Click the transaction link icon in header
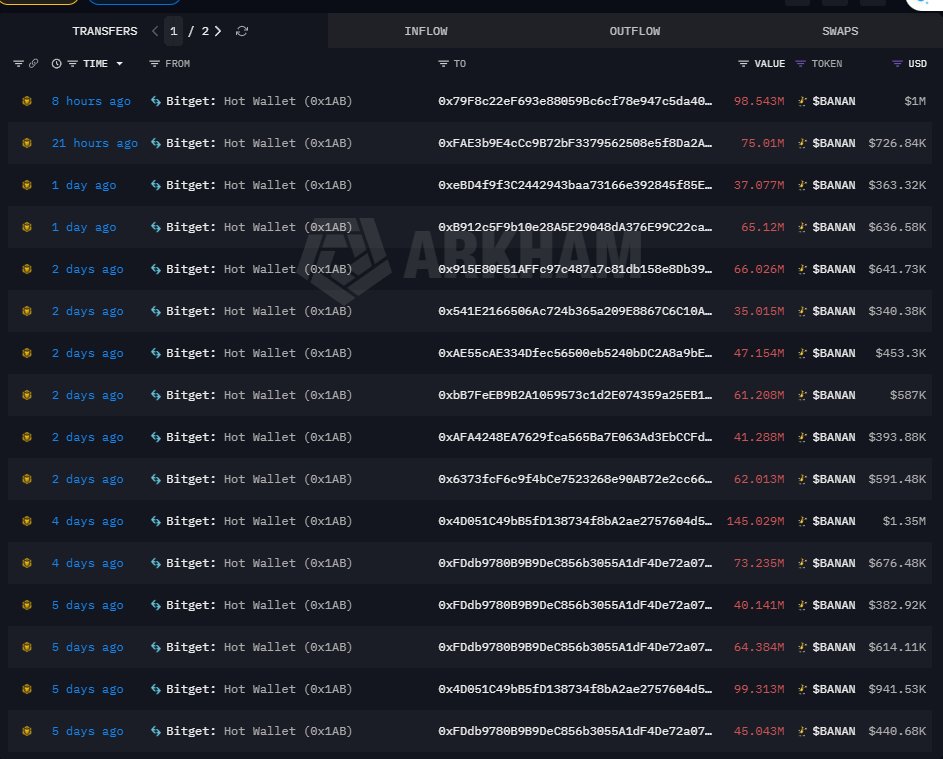 point(34,64)
